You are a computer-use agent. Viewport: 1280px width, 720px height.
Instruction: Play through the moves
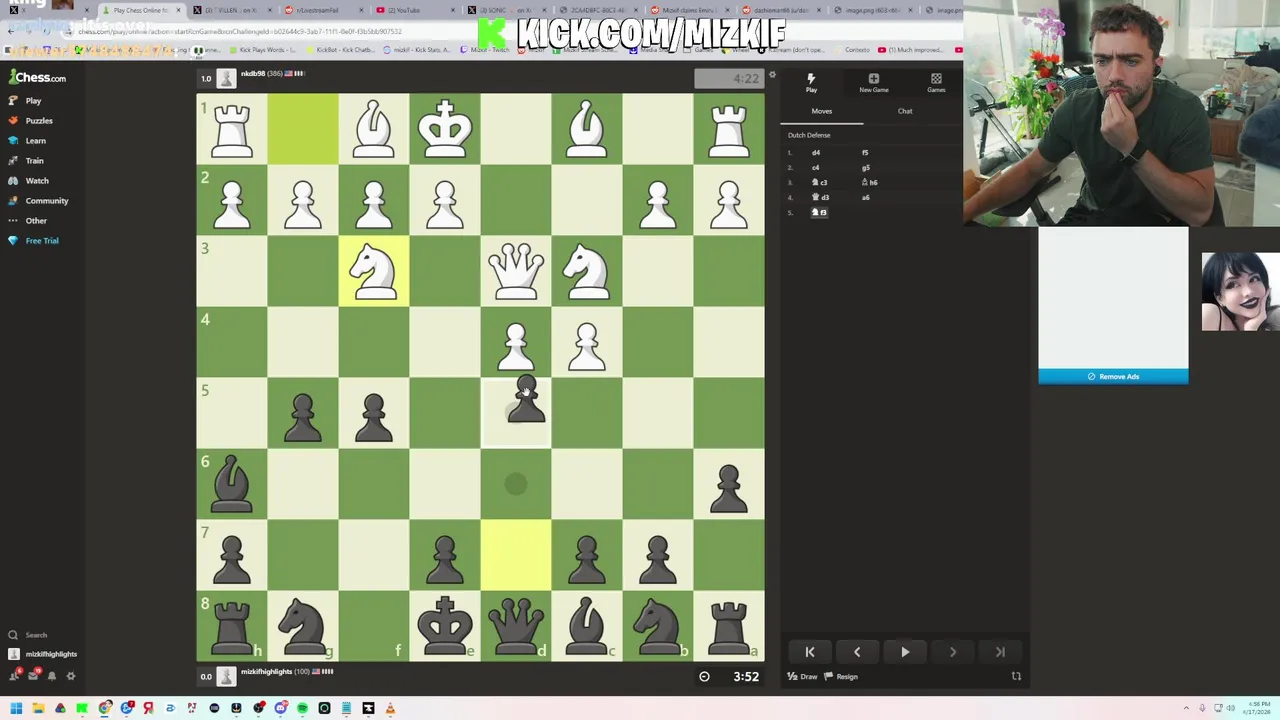click(905, 652)
